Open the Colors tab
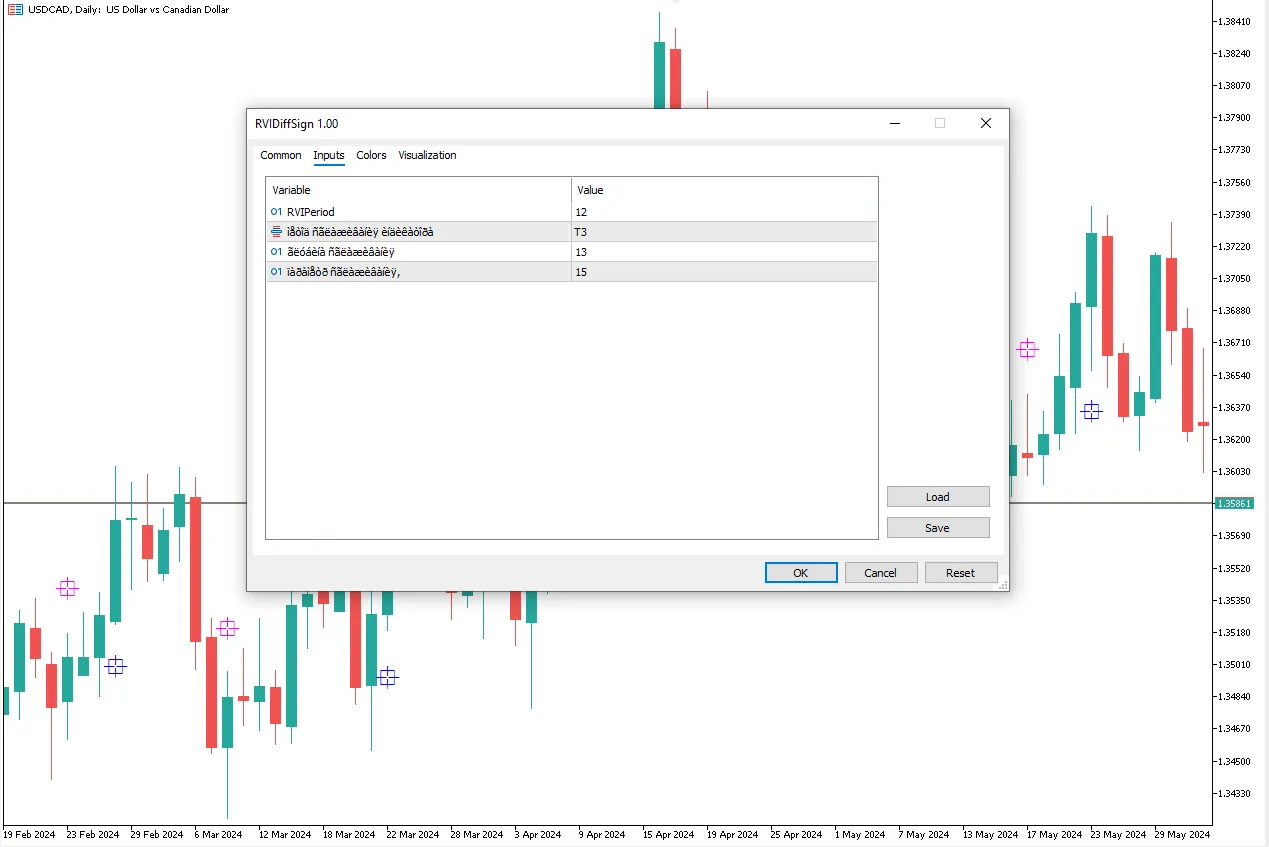 pyautogui.click(x=371, y=155)
